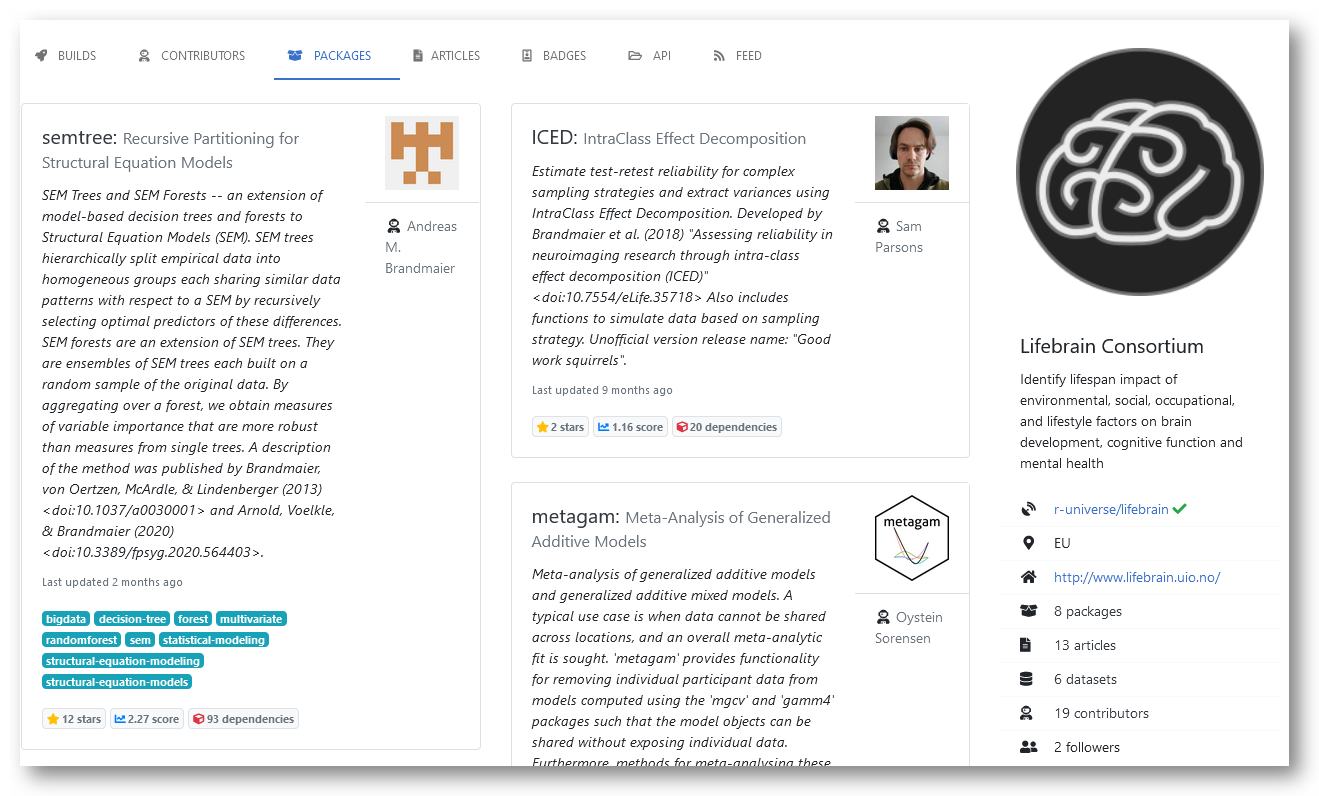
Task: Click Sam Parsons profile photo
Action: click(x=911, y=152)
